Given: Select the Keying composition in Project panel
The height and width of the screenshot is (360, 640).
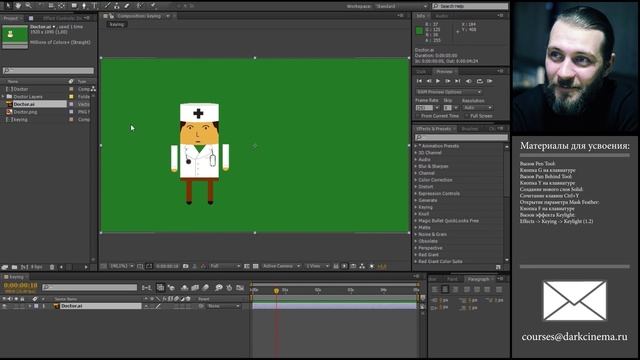Looking at the screenshot, I should [x=20, y=120].
